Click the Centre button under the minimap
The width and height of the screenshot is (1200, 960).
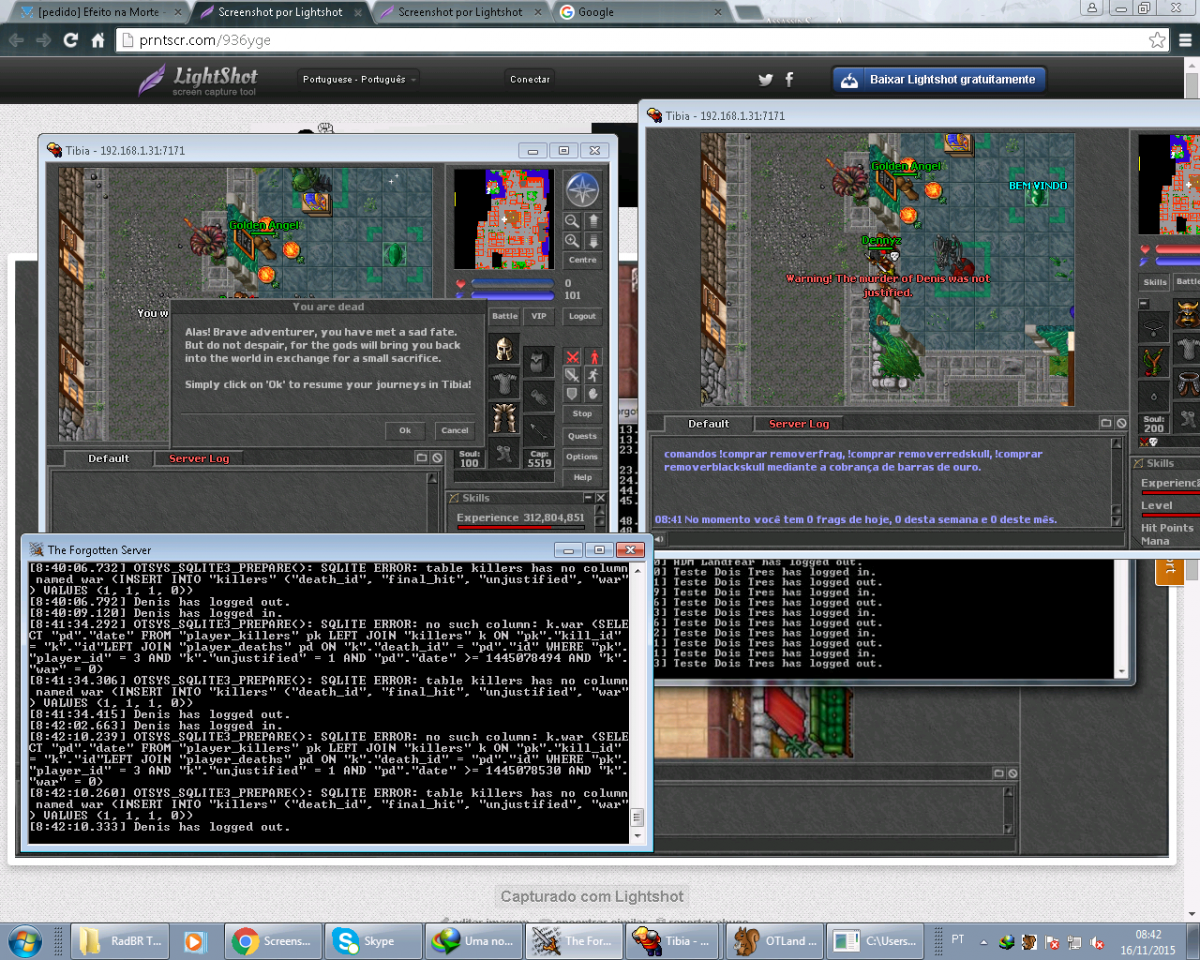582,260
